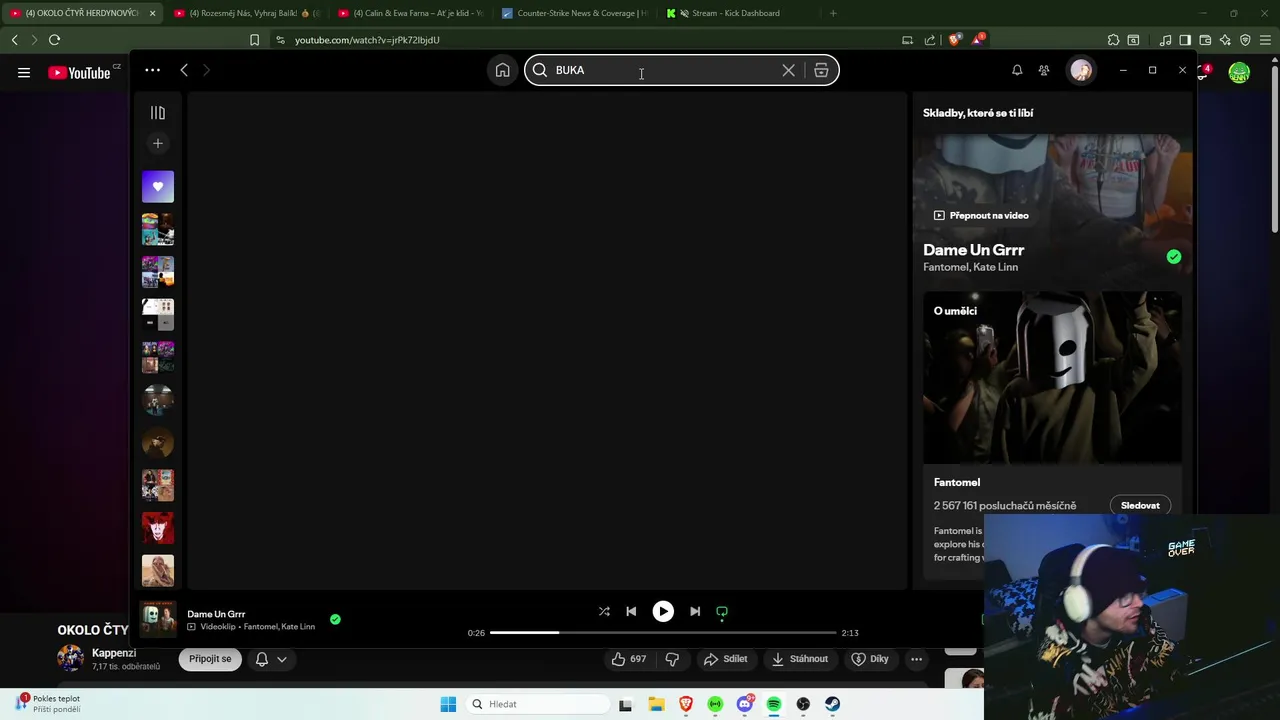The height and width of the screenshot is (720, 1280).
Task: Switch to video via Přepnout na video
Action: point(980,215)
